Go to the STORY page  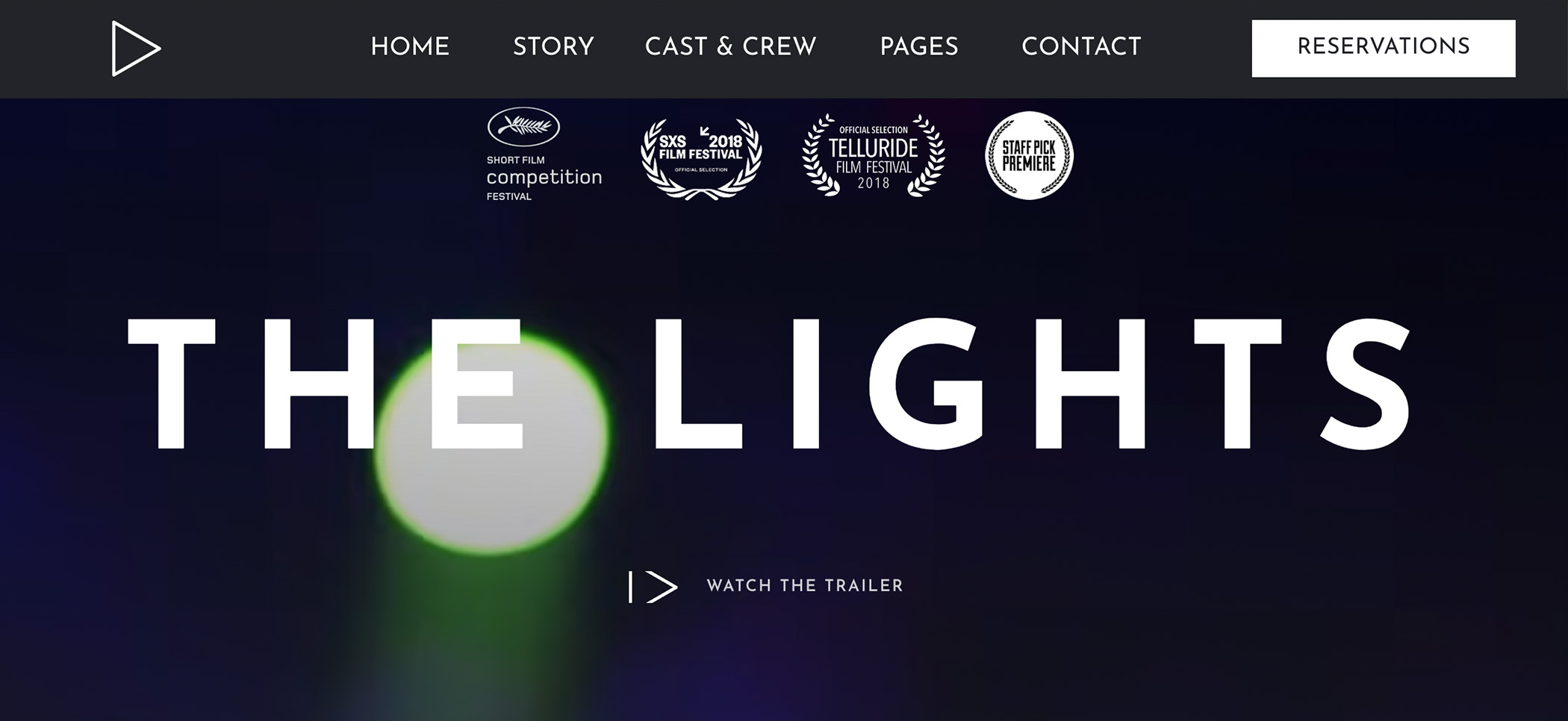553,47
